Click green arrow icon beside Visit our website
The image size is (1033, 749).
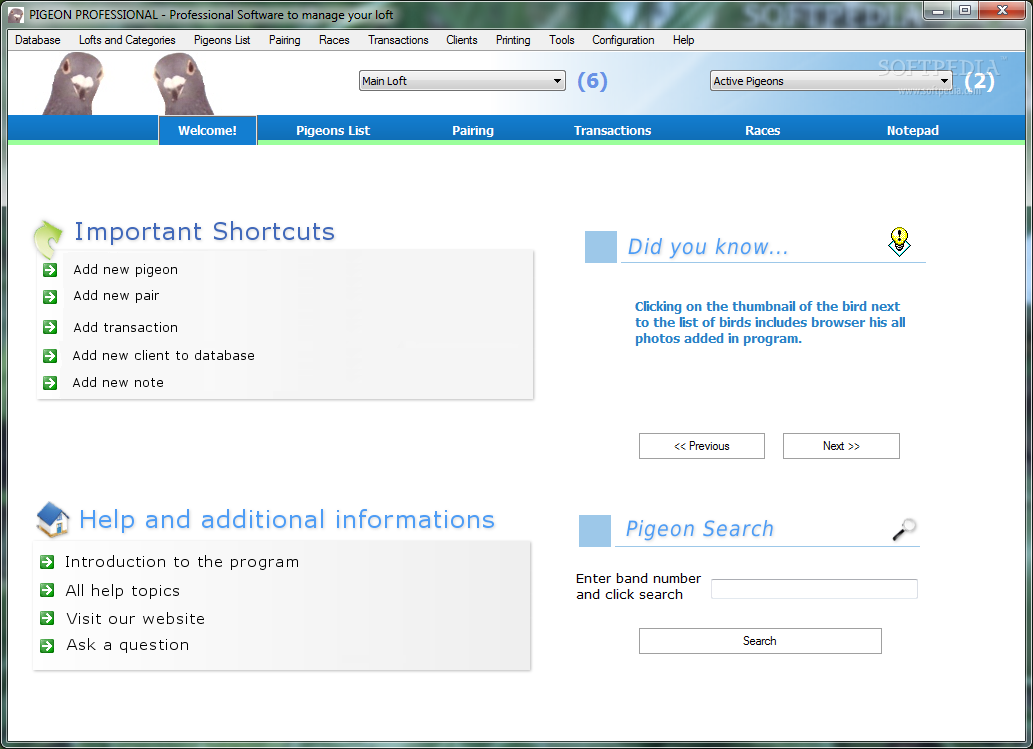coord(47,618)
